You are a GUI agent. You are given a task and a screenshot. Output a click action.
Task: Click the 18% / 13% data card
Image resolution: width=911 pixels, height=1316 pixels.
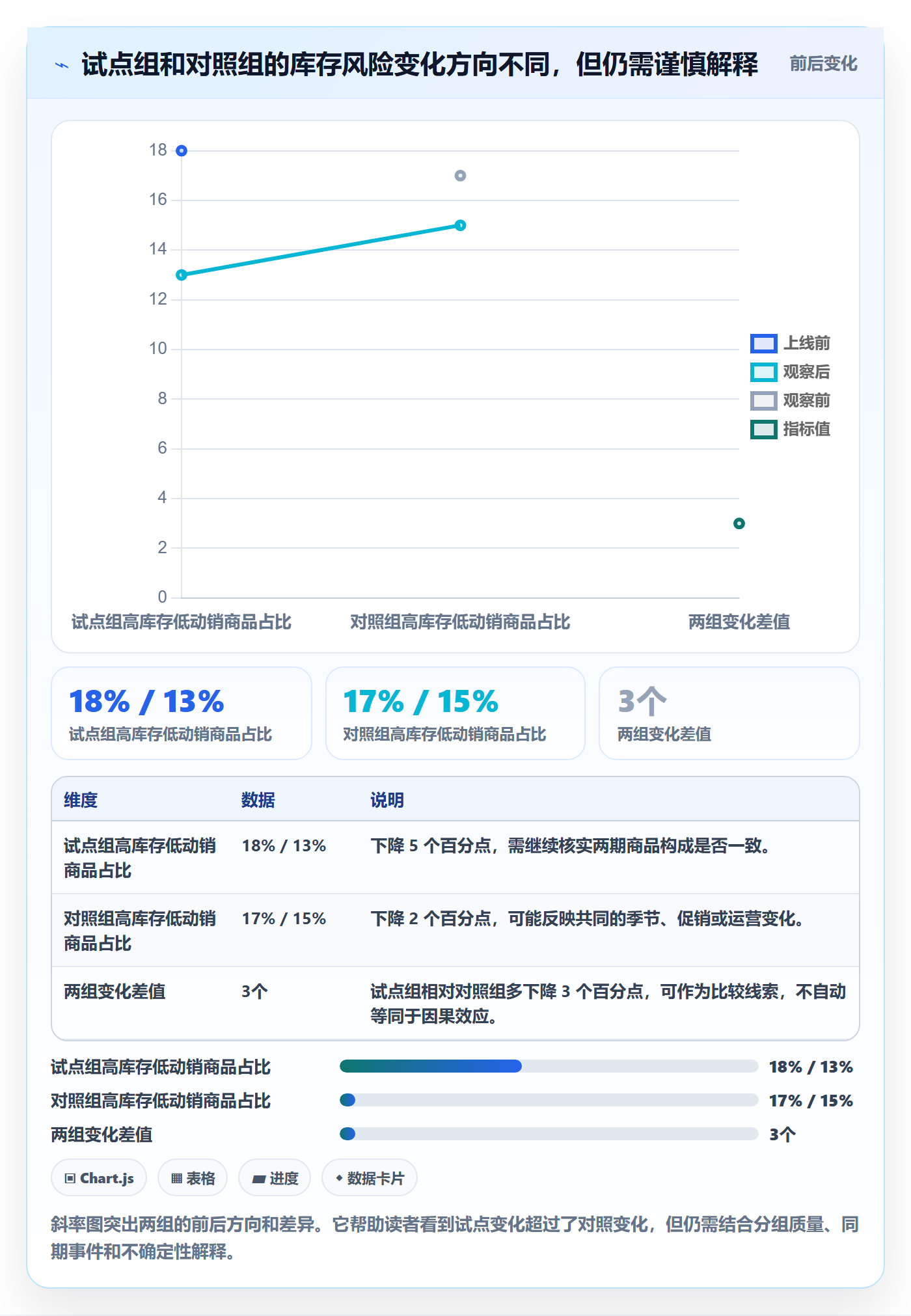click(182, 713)
